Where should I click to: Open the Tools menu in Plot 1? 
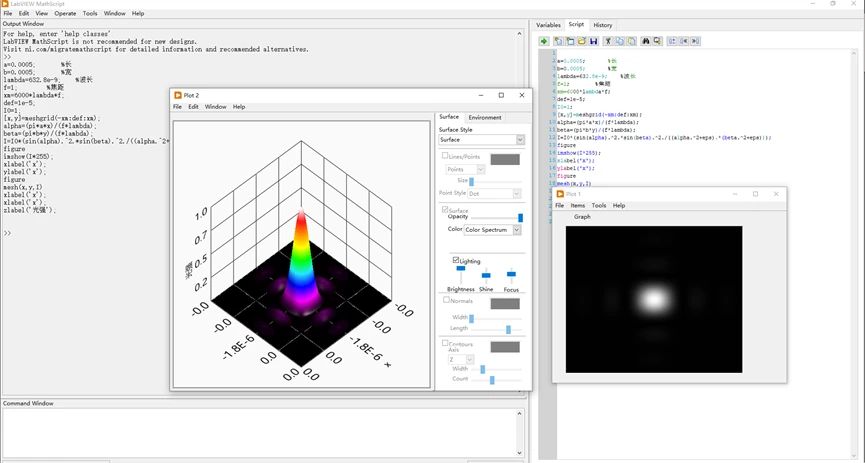pos(599,205)
